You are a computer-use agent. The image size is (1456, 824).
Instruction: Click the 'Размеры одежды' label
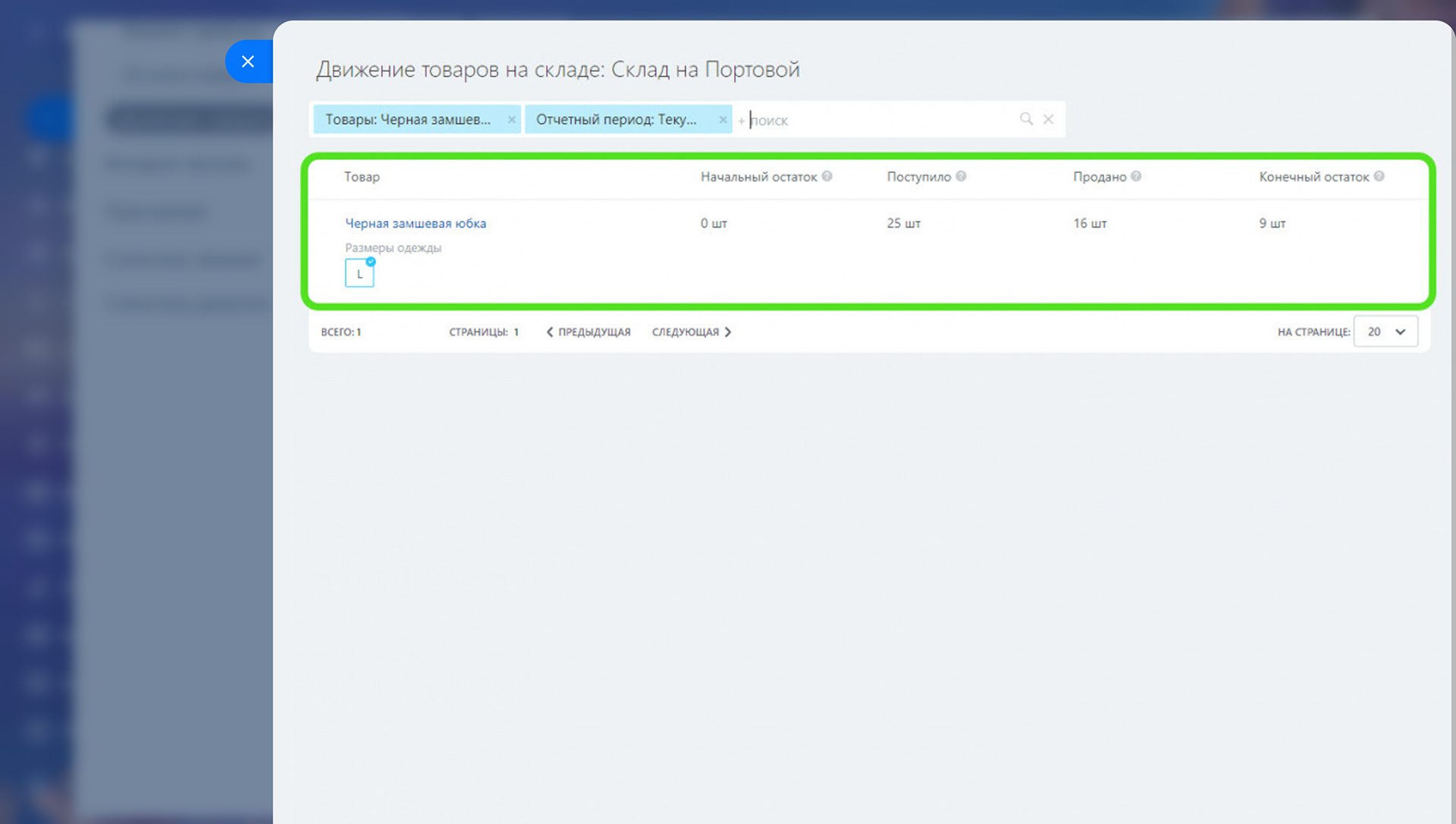pos(393,247)
